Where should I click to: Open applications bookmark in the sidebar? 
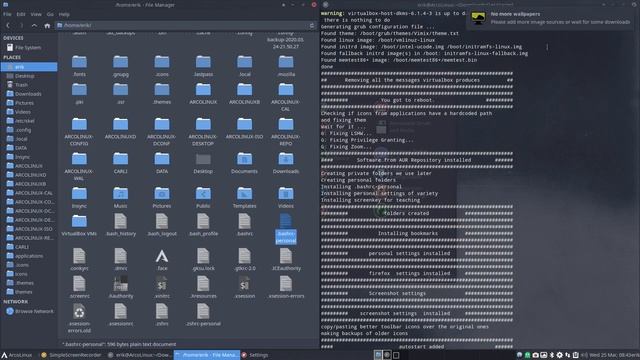tap(29, 256)
